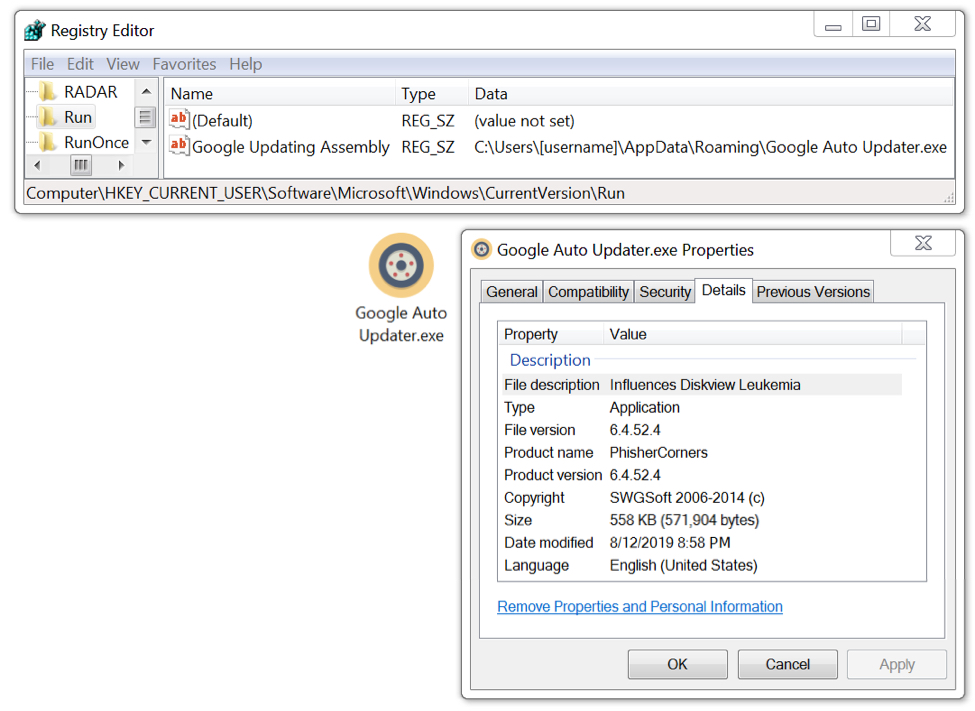
Task: Open the Favorites menu
Action: (x=184, y=64)
